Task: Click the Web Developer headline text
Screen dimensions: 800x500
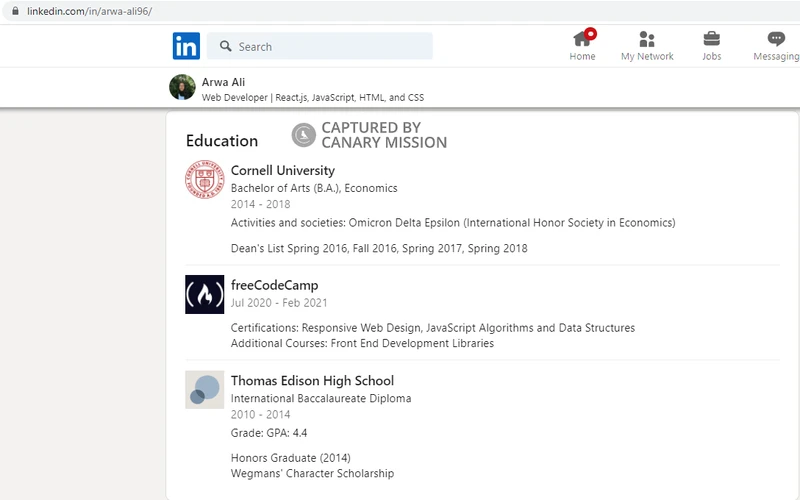Action: pyautogui.click(x=313, y=97)
